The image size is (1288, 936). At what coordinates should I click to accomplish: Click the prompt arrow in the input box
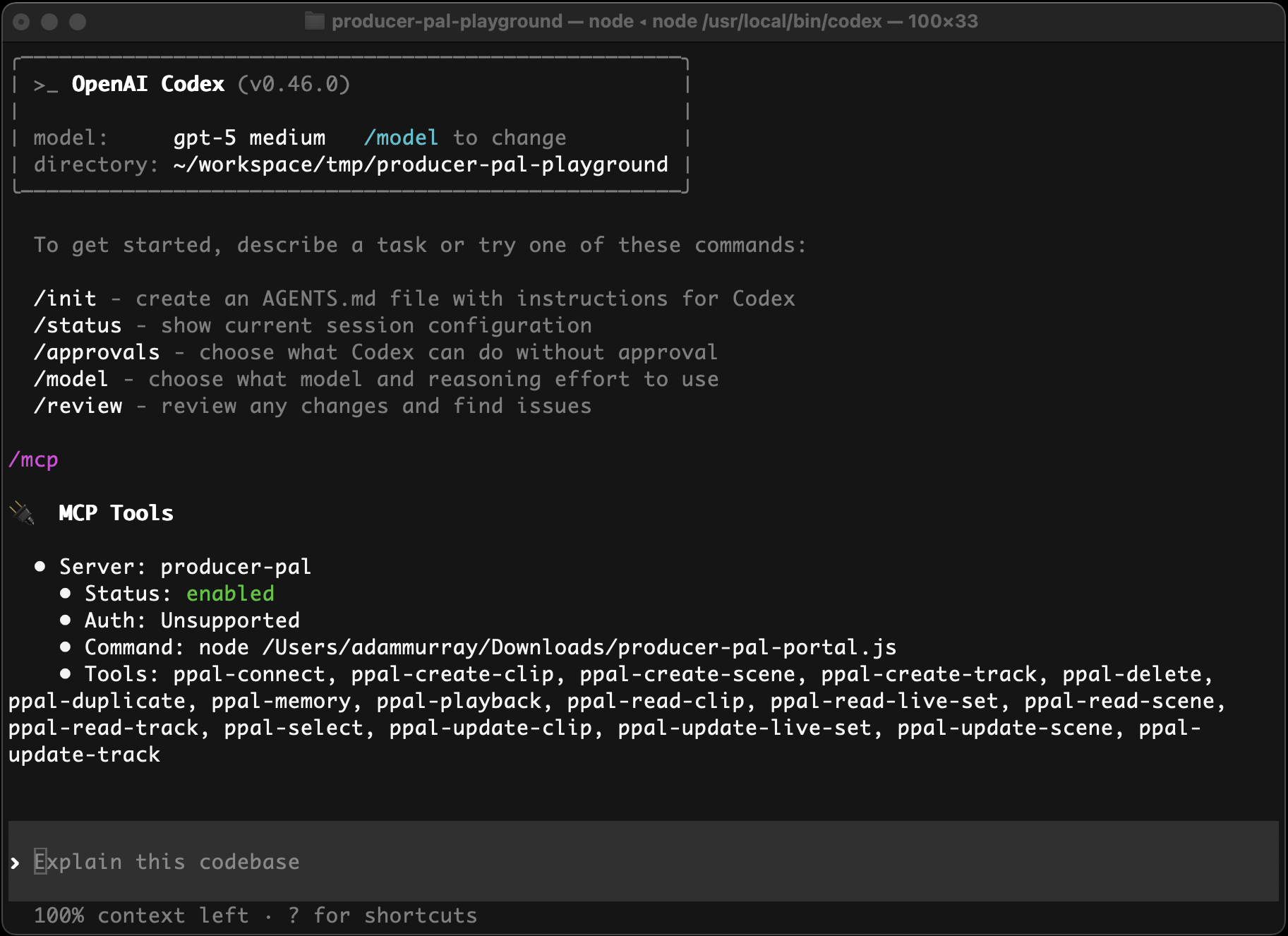(x=16, y=861)
